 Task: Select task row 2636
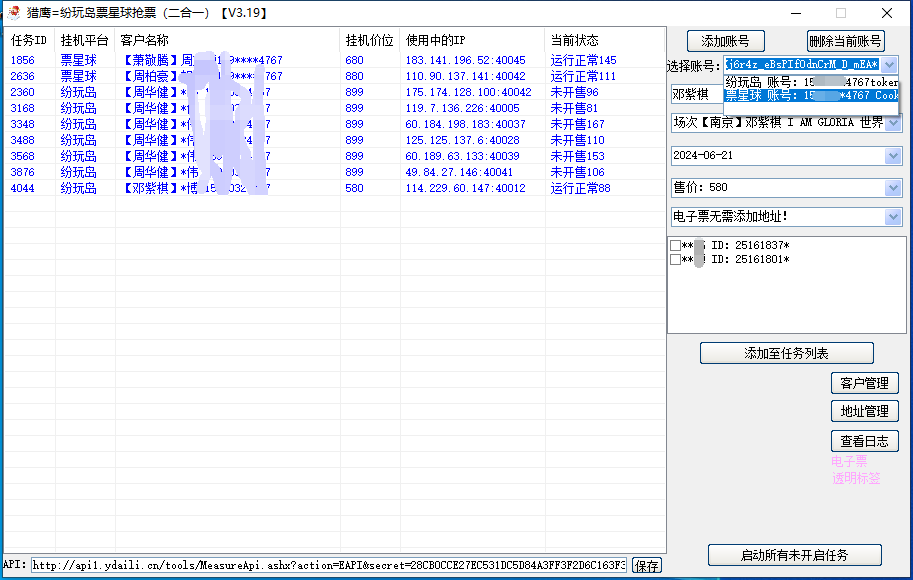tap(335, 76)
